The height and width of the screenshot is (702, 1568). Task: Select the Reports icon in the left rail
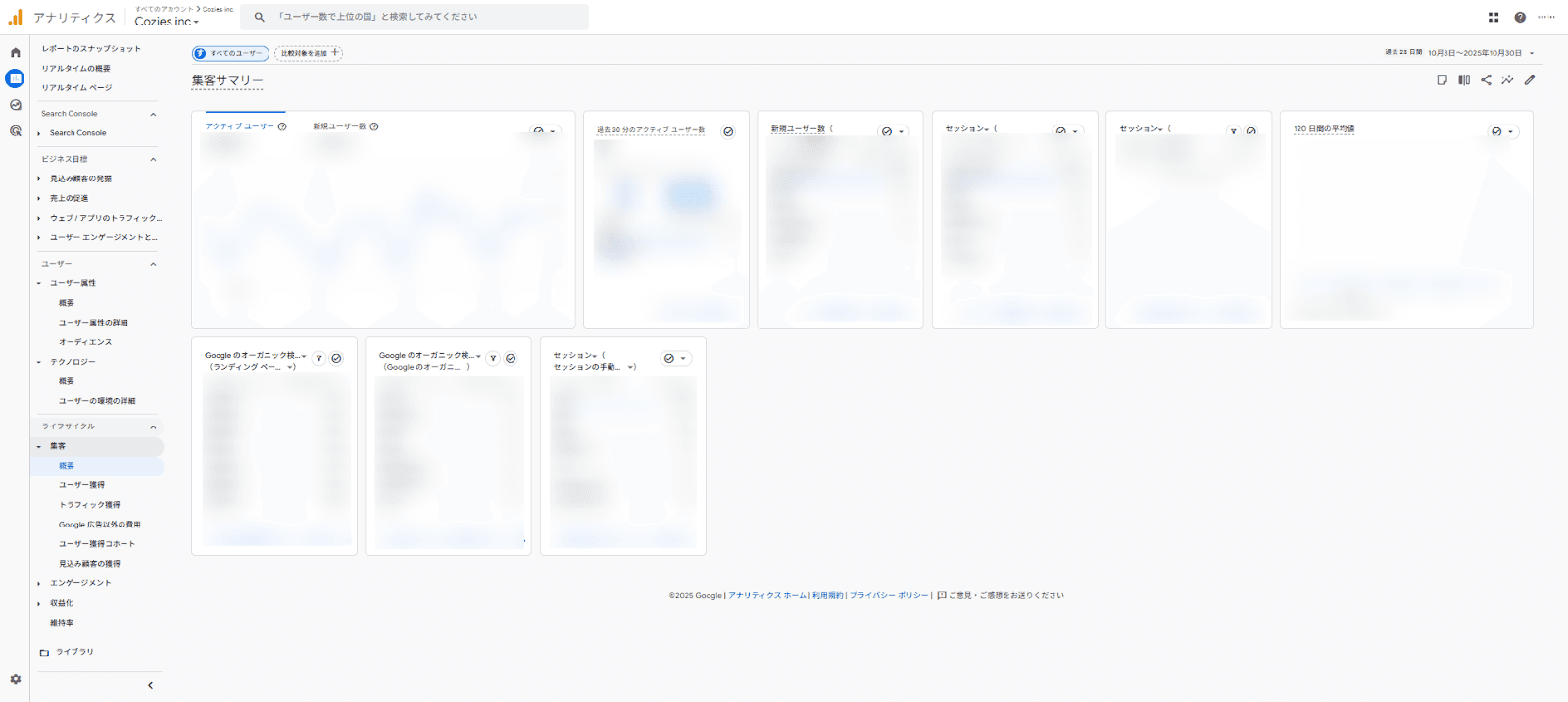click(15, 78)
